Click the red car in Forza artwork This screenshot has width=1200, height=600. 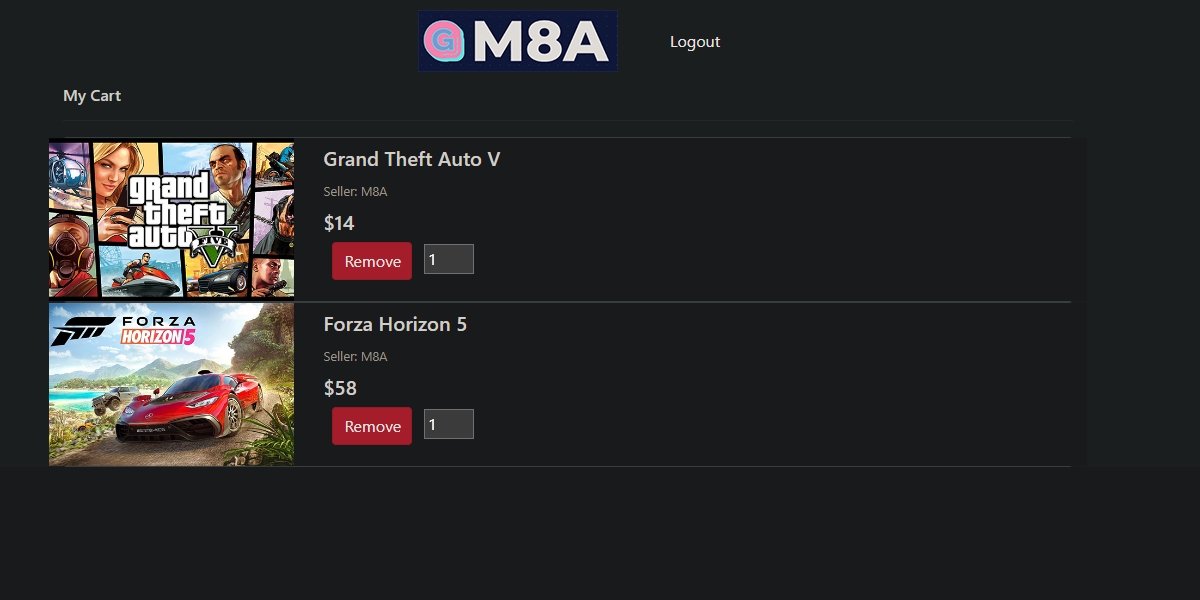coord(200,405)
